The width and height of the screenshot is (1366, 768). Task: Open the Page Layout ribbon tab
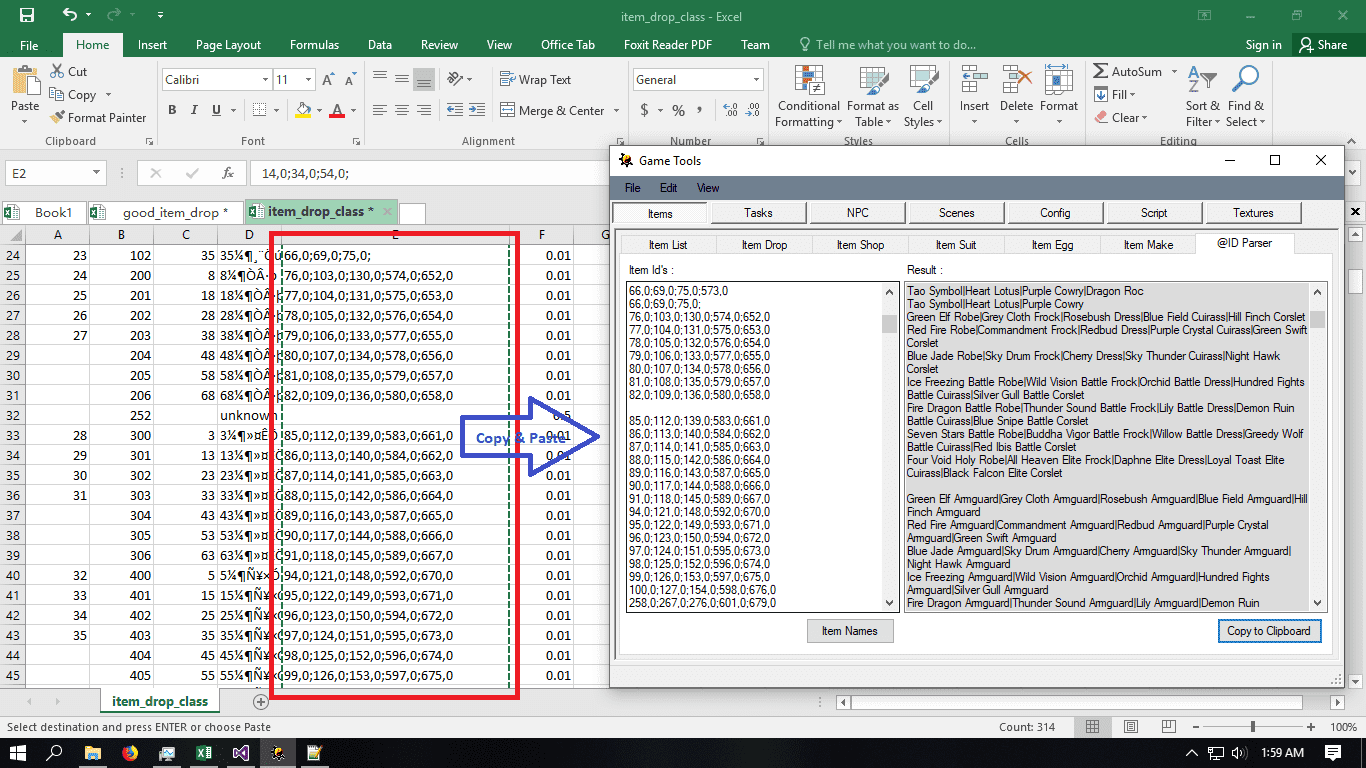click(228, 45)
